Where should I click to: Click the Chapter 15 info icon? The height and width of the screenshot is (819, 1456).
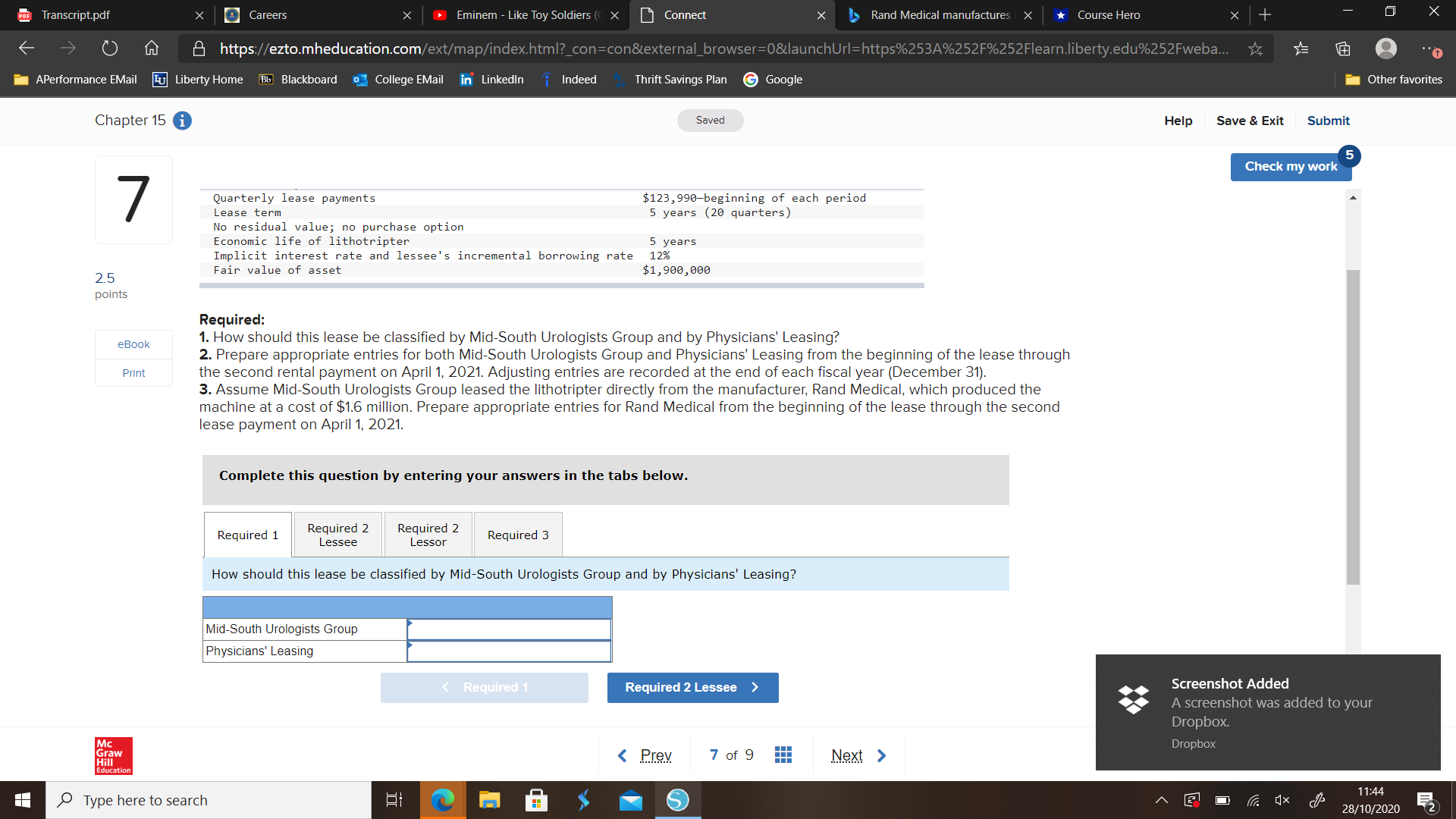point(182,121)
